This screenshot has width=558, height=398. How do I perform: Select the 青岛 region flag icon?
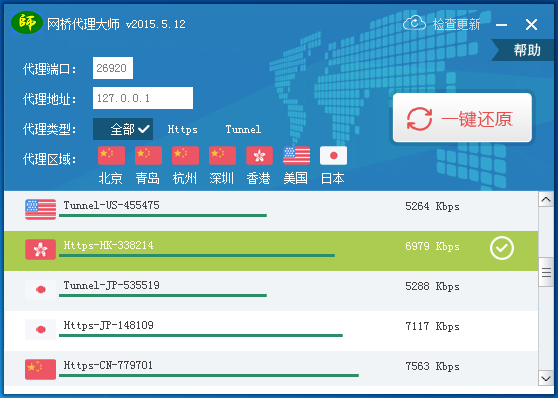[x=148, y=156]
